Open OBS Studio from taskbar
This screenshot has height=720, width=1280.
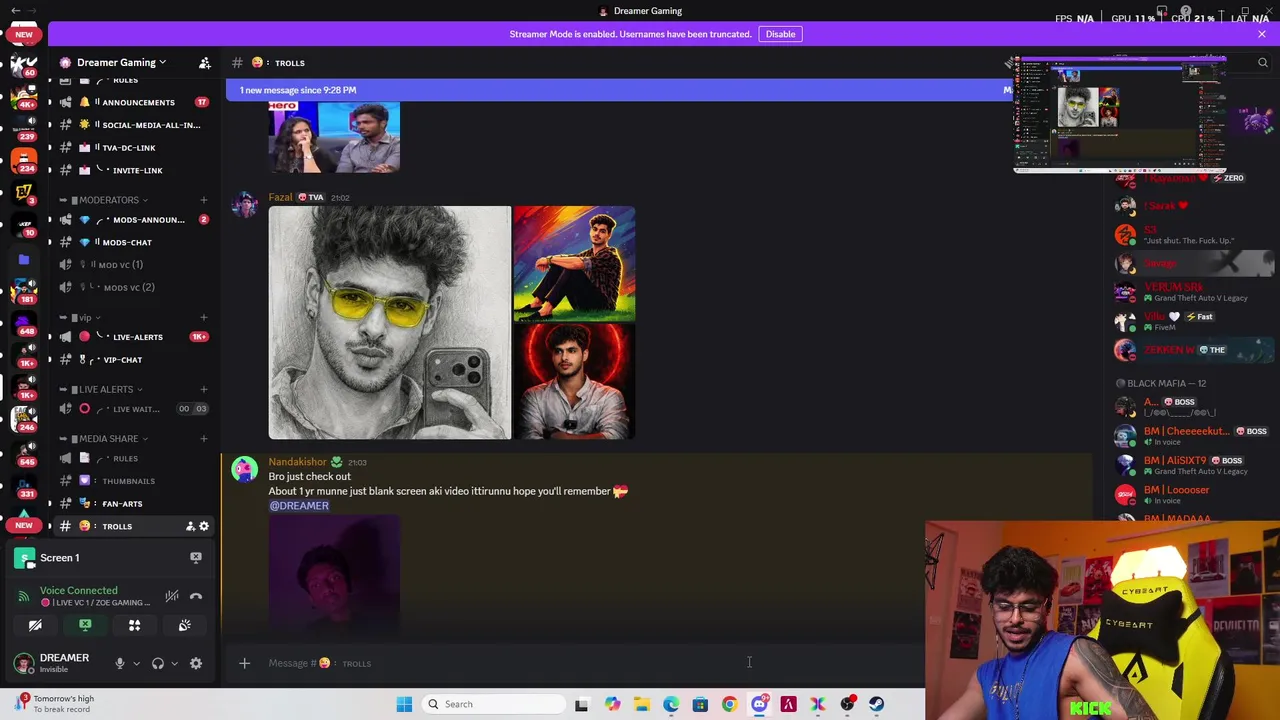[848, 704]
